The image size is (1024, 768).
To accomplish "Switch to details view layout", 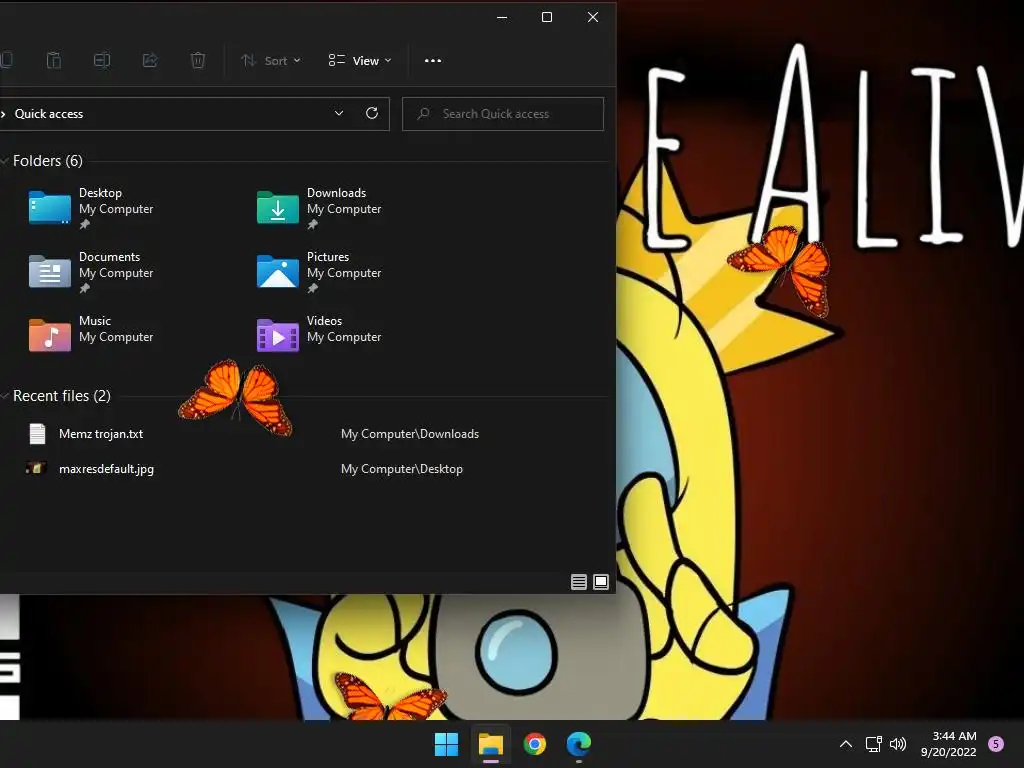I will coord(579,582).
